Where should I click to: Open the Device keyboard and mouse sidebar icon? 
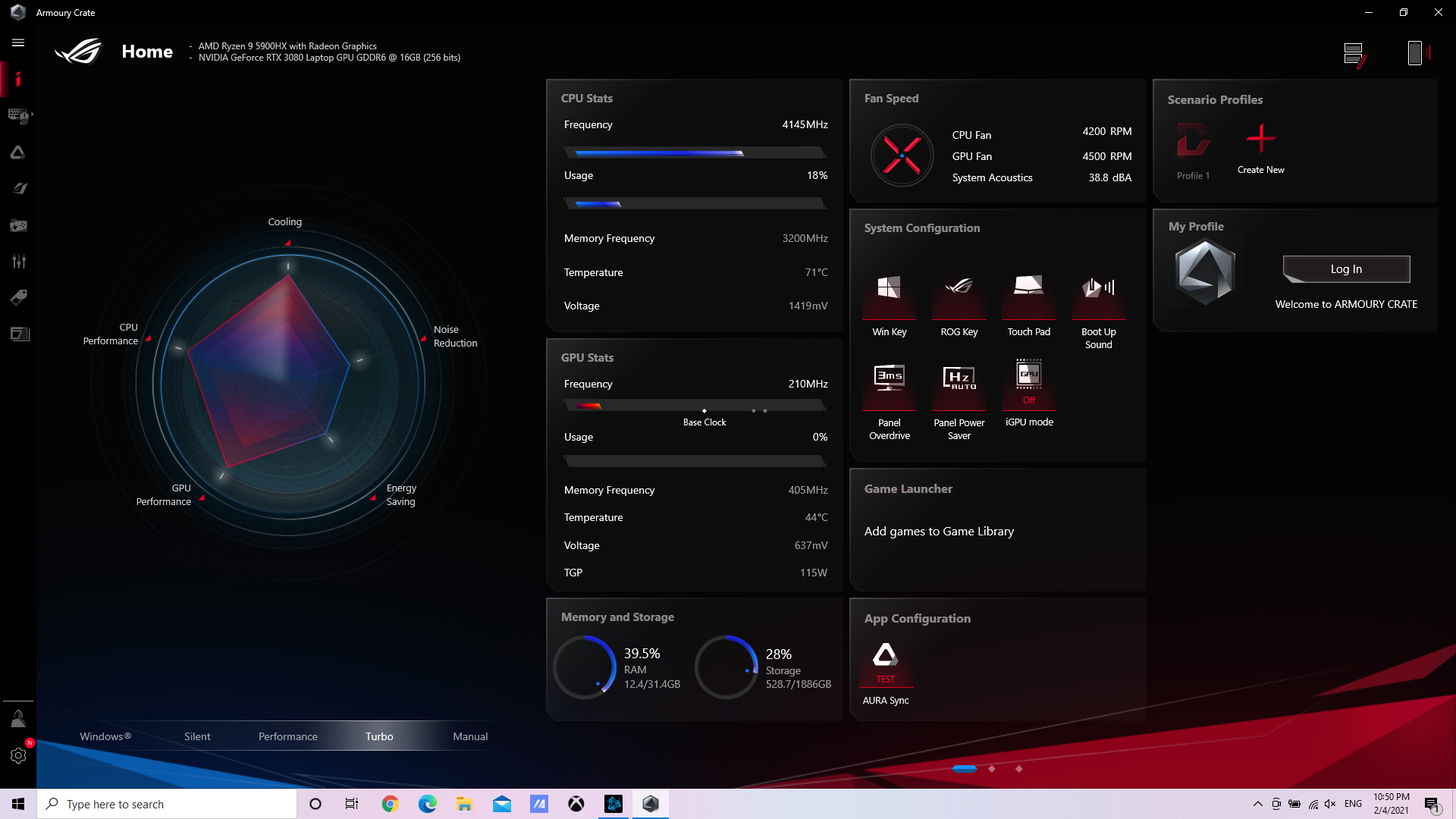pos(20,115)
